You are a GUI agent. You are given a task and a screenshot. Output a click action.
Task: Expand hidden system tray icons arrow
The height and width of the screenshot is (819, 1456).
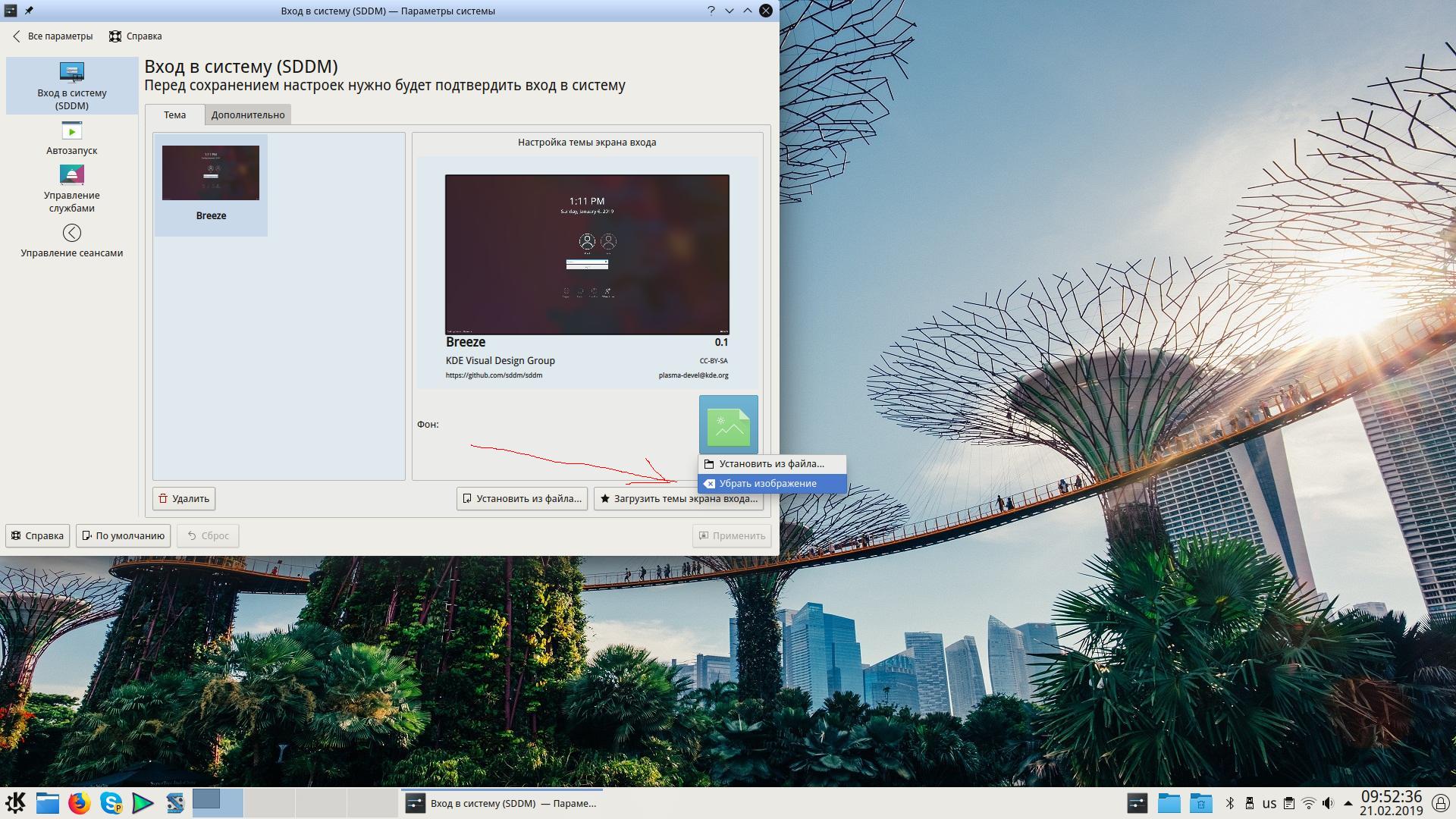pyautogui.click(x=1348, y=803)
